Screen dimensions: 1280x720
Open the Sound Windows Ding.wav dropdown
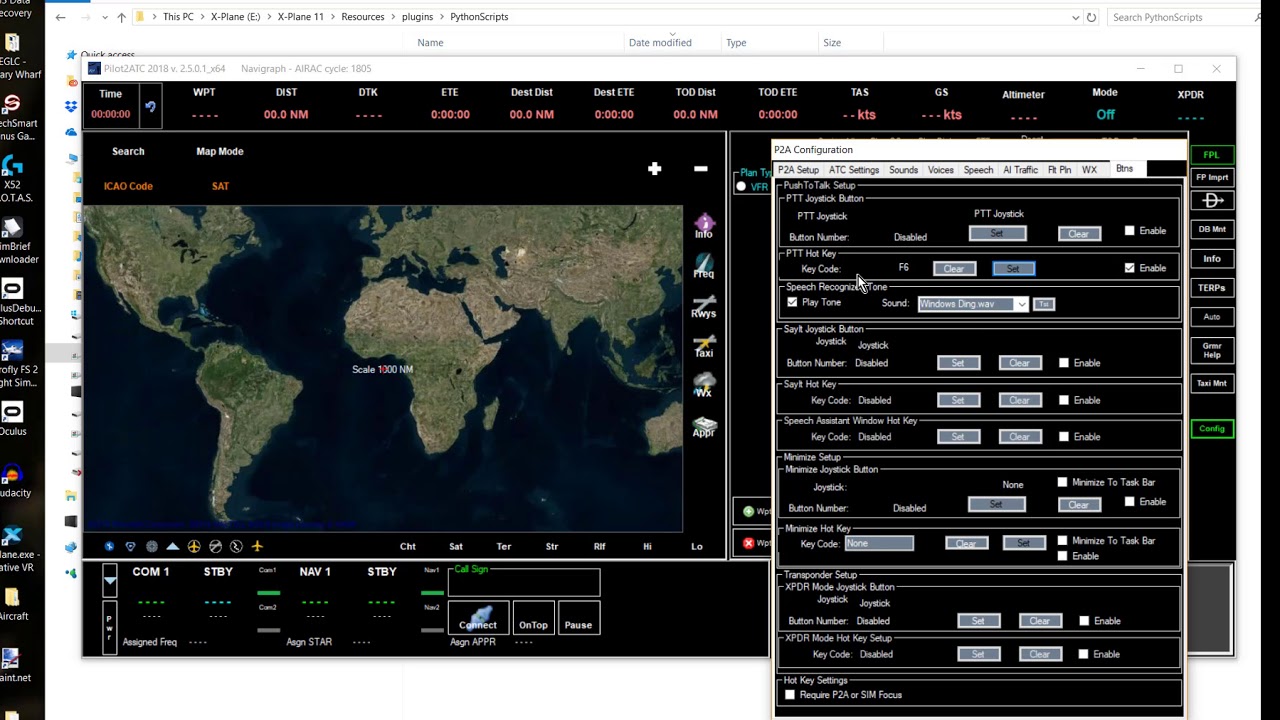[1021, 304]
